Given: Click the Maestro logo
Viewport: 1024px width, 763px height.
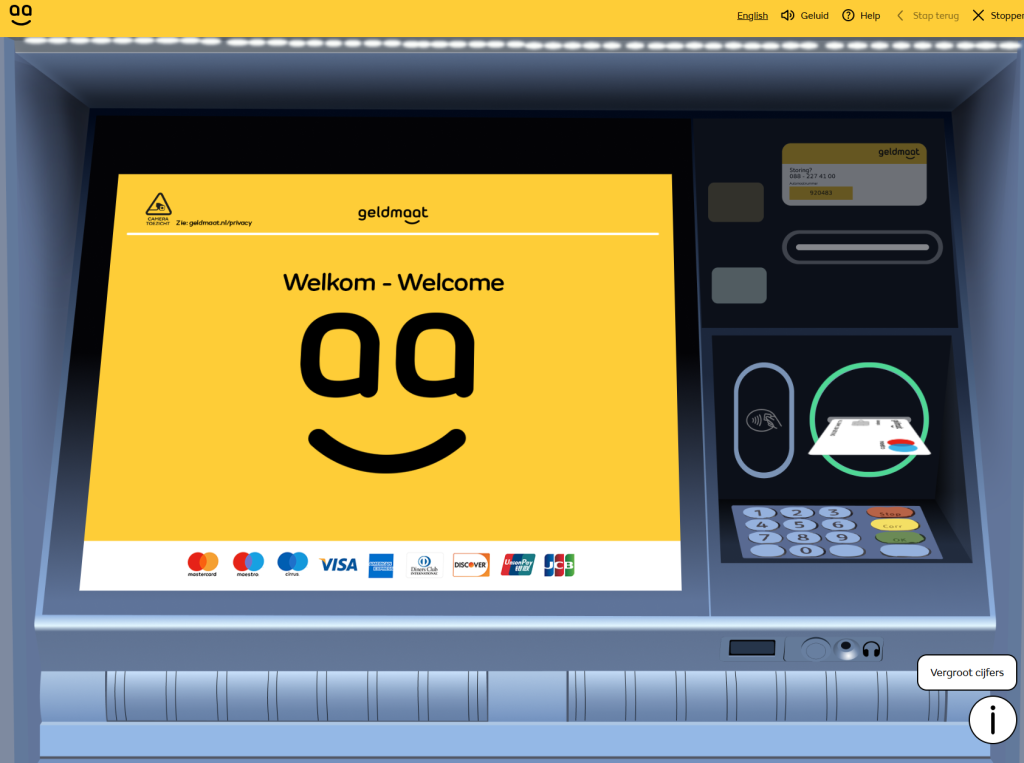Looking at the screenshot, I should 248,564.
